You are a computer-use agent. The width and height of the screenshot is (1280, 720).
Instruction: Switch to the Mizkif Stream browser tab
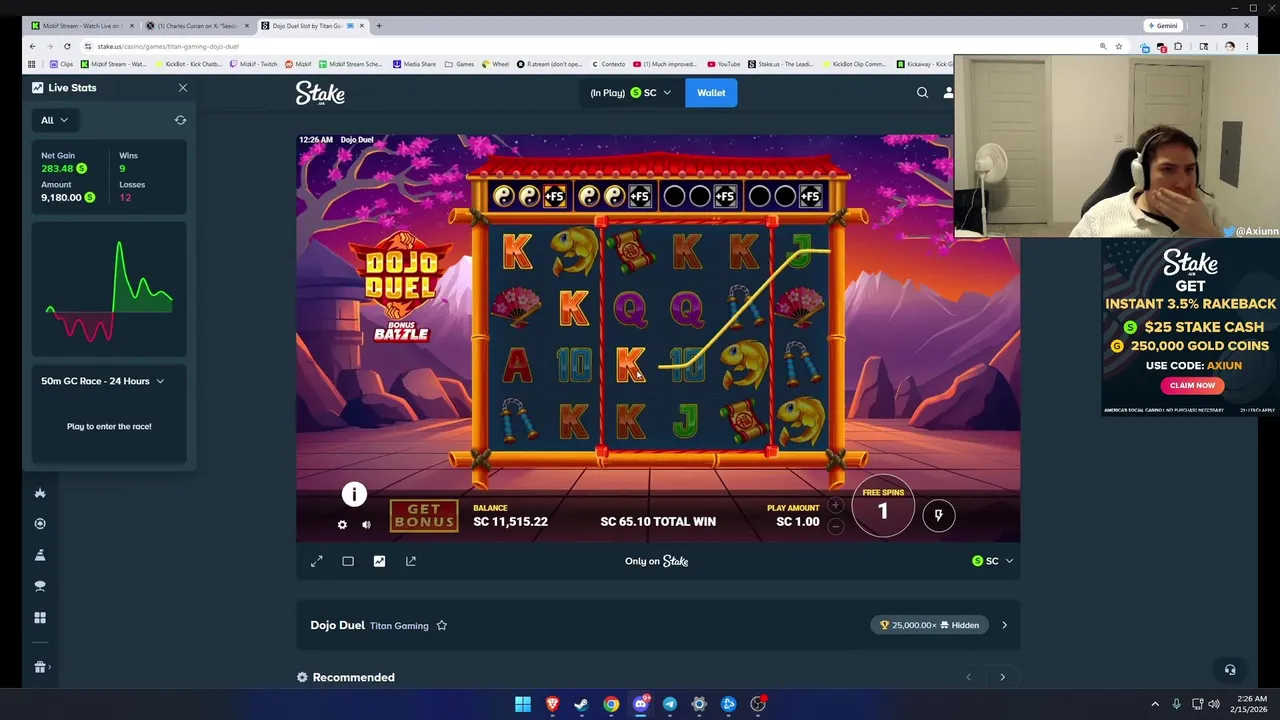(83, 25)
